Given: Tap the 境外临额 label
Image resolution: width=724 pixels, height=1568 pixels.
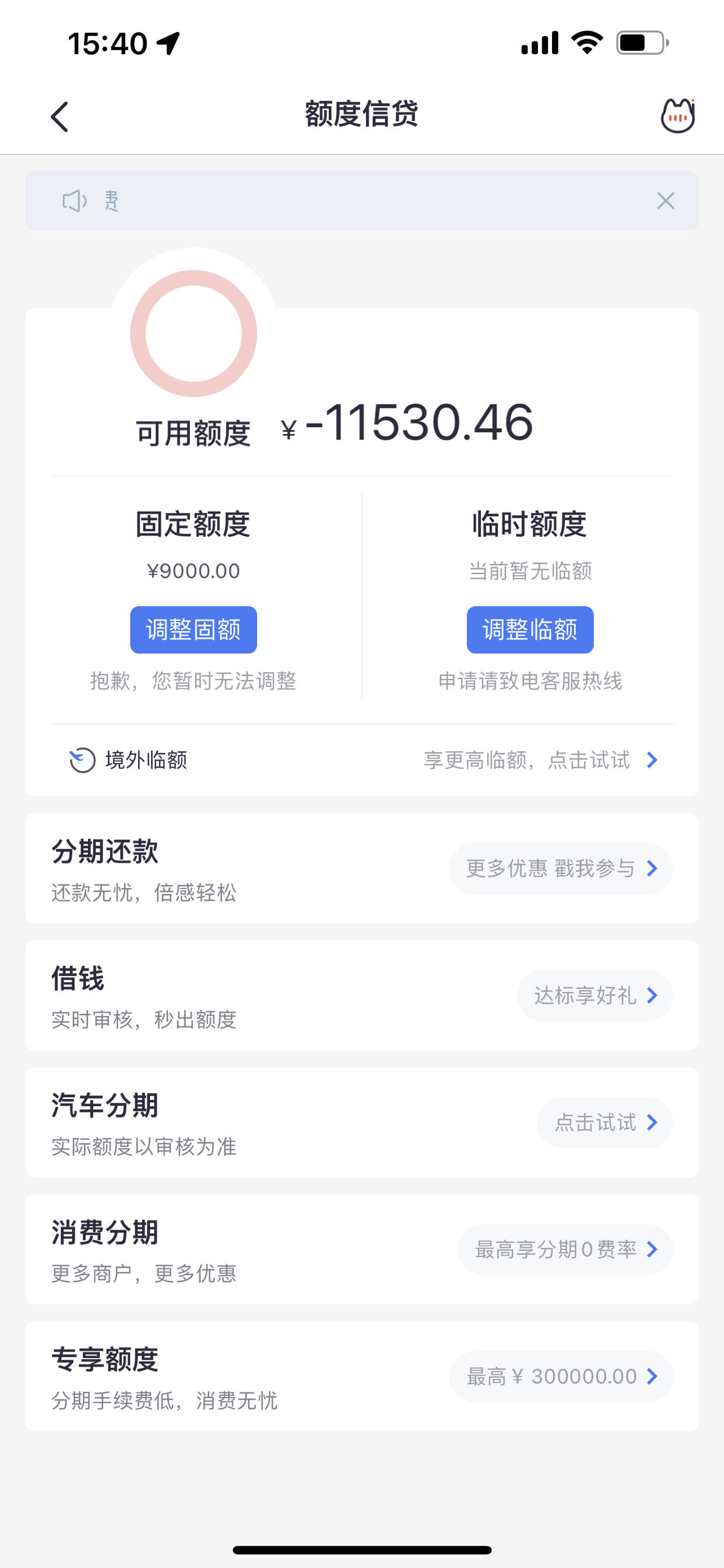Looking at the screenshot, I should (146, 759).
